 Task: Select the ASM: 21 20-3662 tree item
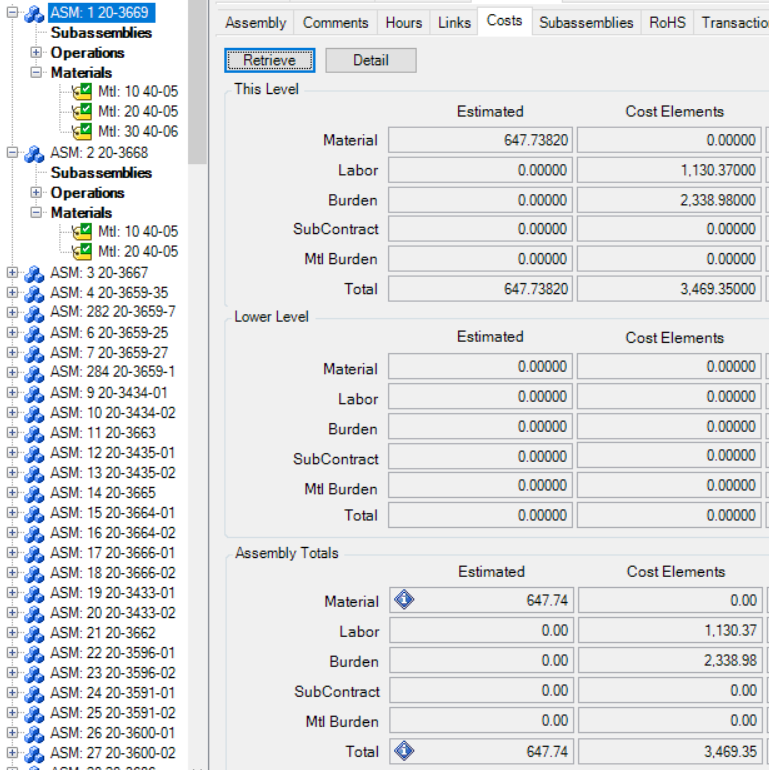pyautogui.click(x=103, y=633)
